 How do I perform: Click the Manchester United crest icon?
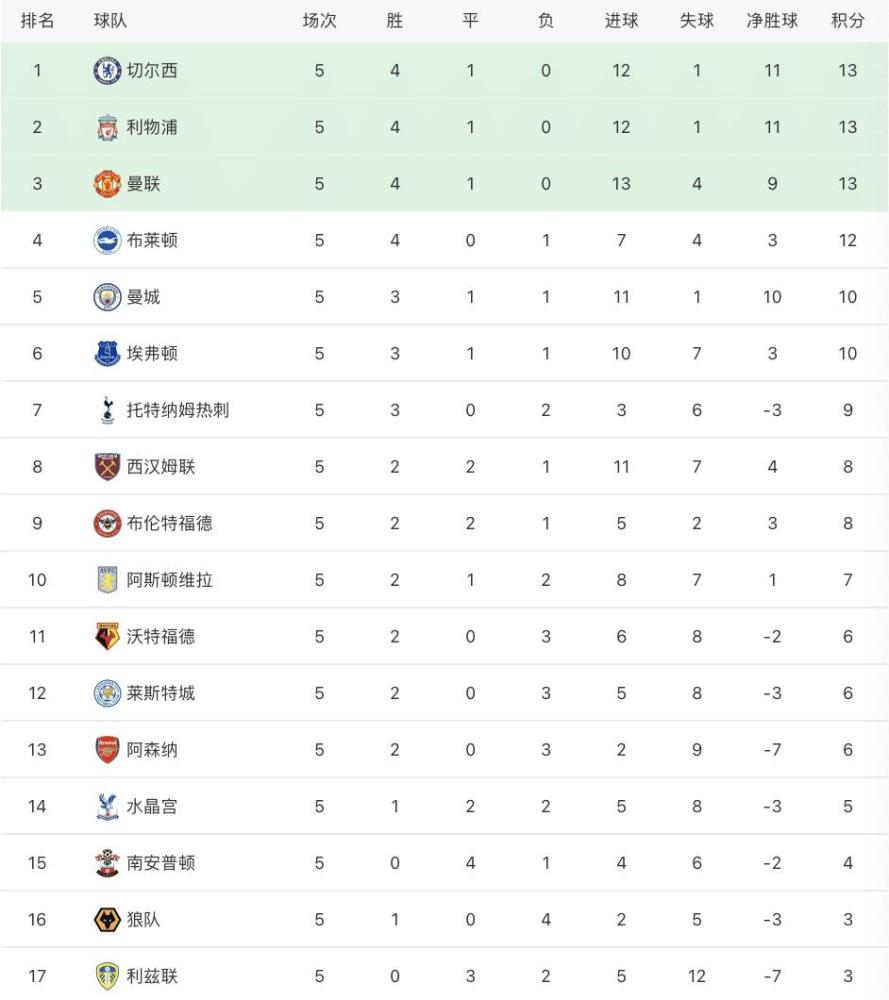107,184
